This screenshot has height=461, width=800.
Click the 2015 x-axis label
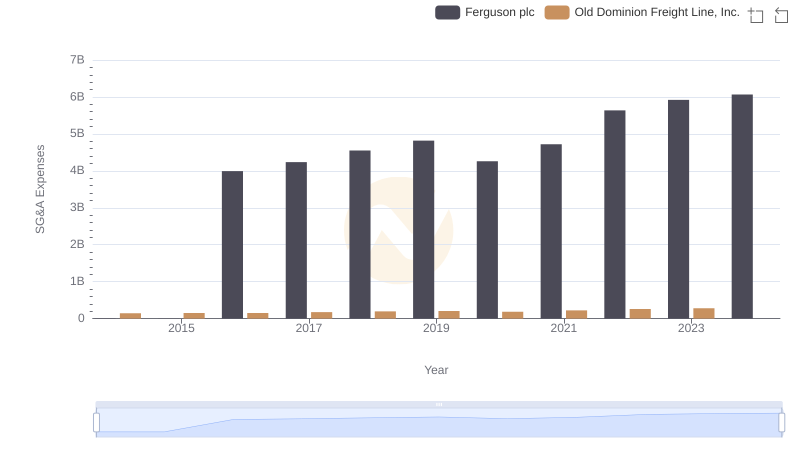[x=181, y=328]
